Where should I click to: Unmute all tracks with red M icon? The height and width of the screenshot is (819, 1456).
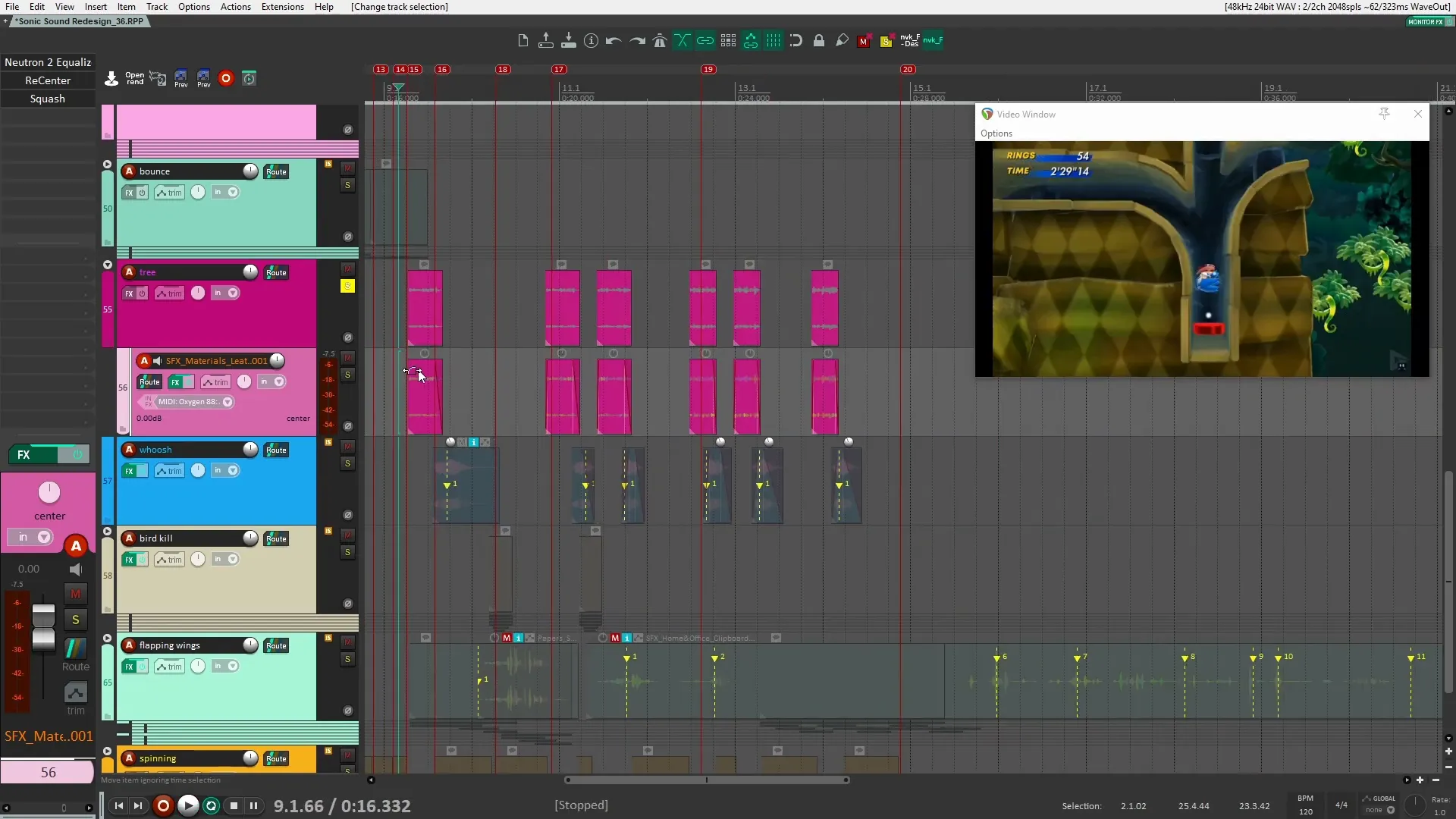(863, 42)
